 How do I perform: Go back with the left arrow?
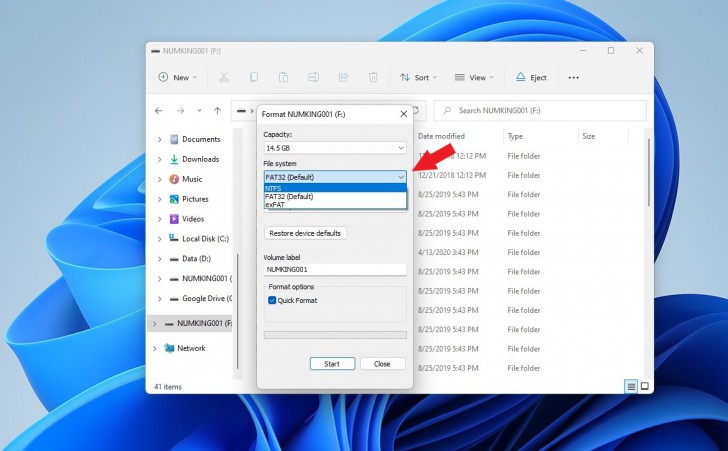(159, 111)
